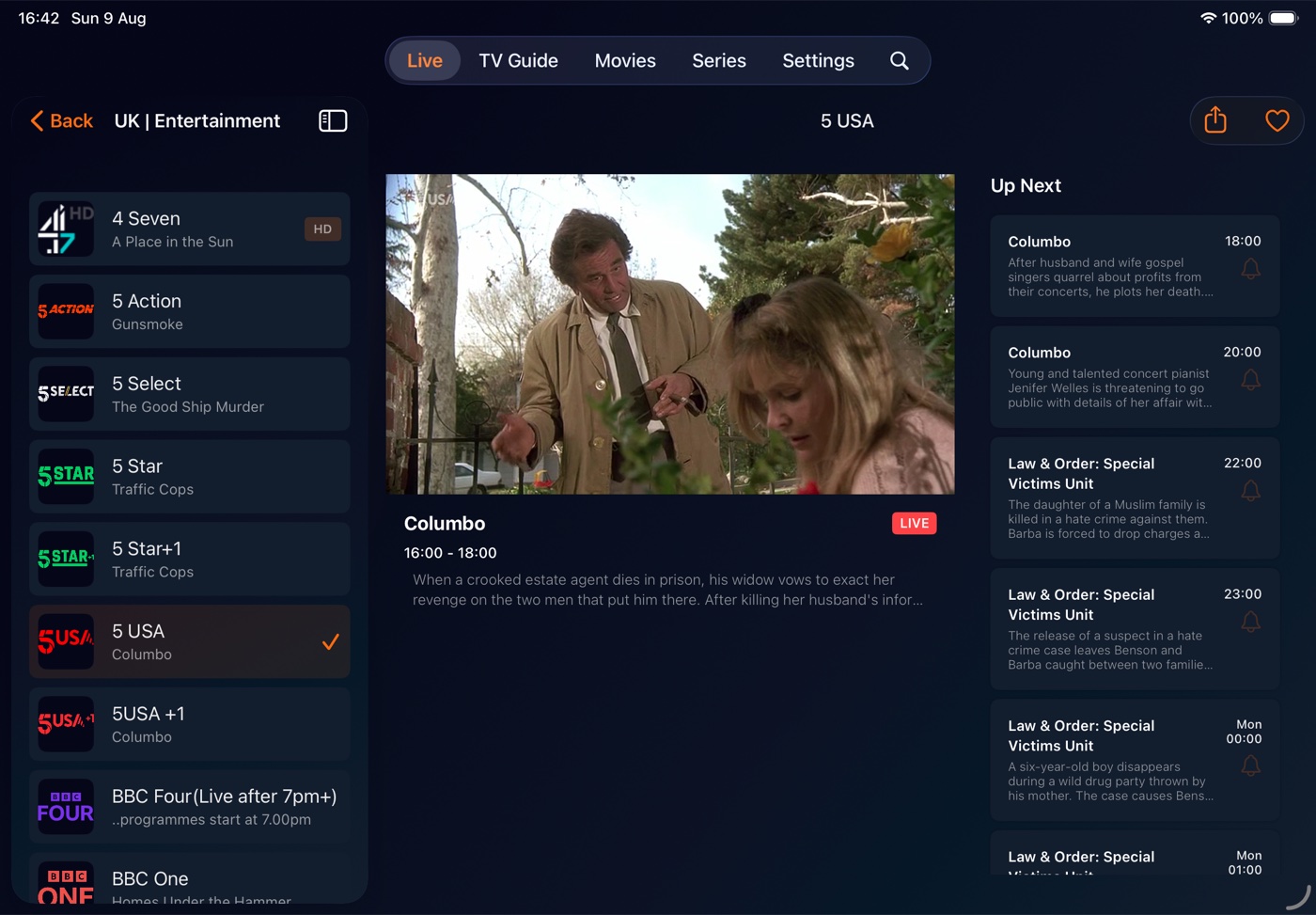This screenshot has height=915, width=1316.
Task: Click the Gunsmoke programme text
Action: (x=148, y=324)
